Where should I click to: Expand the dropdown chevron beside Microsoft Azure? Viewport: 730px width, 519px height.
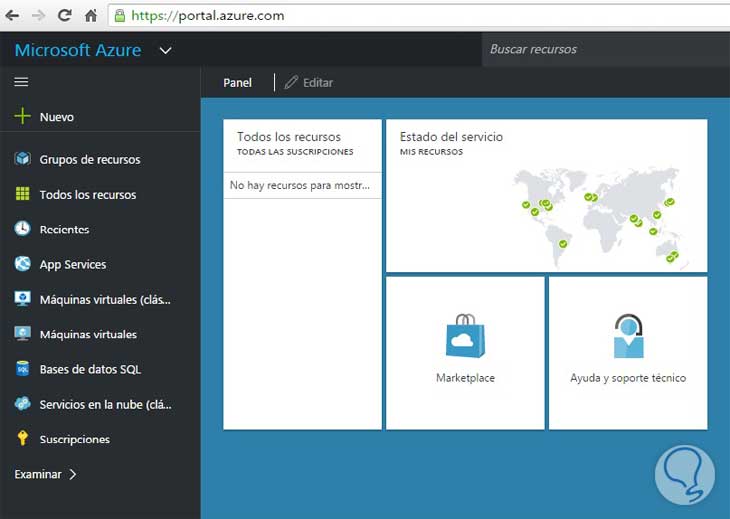click(166, 50)
